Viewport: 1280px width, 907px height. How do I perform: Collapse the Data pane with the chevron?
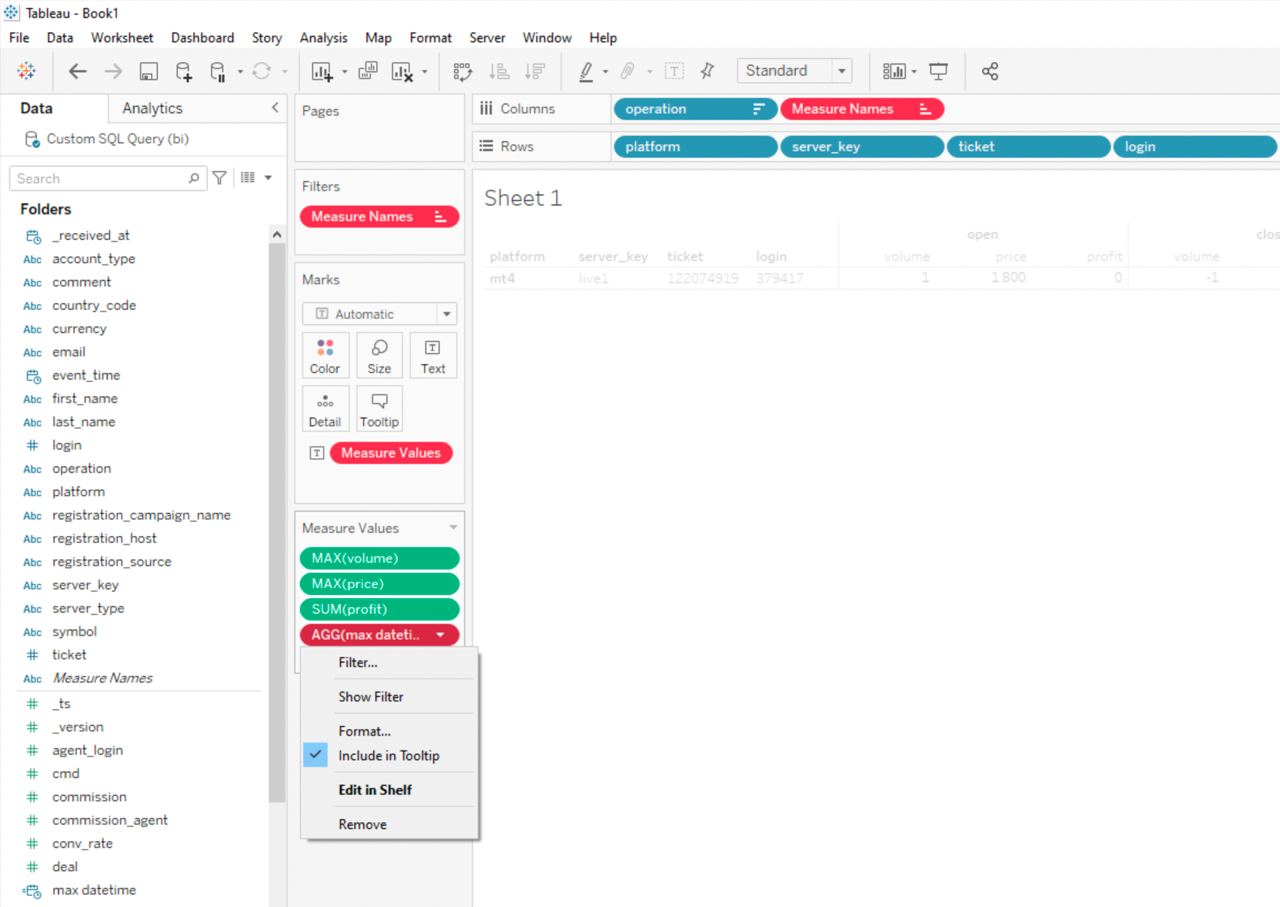(x=275, y=108)
